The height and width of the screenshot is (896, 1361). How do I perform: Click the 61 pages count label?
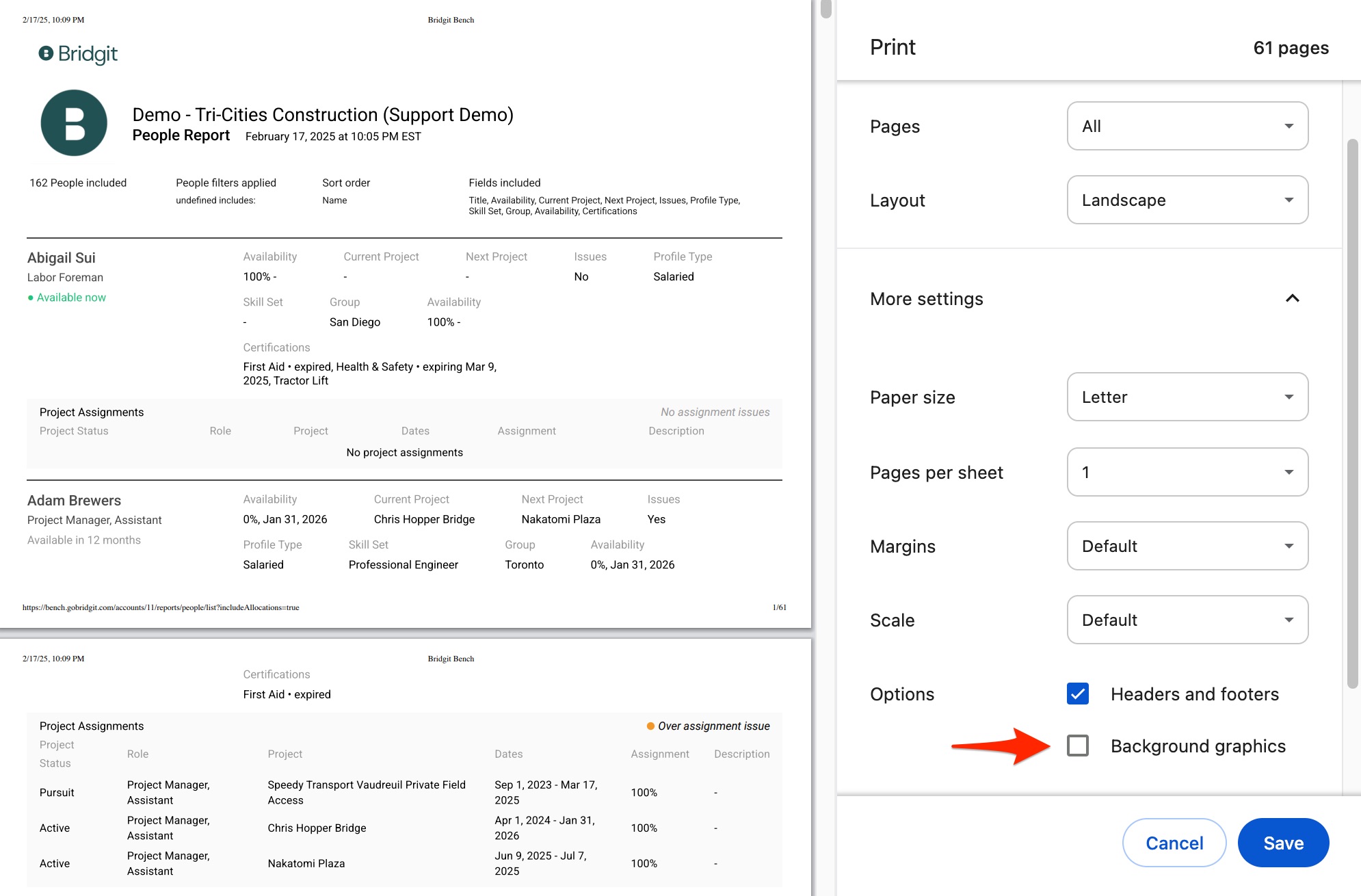pos(1291,48)
